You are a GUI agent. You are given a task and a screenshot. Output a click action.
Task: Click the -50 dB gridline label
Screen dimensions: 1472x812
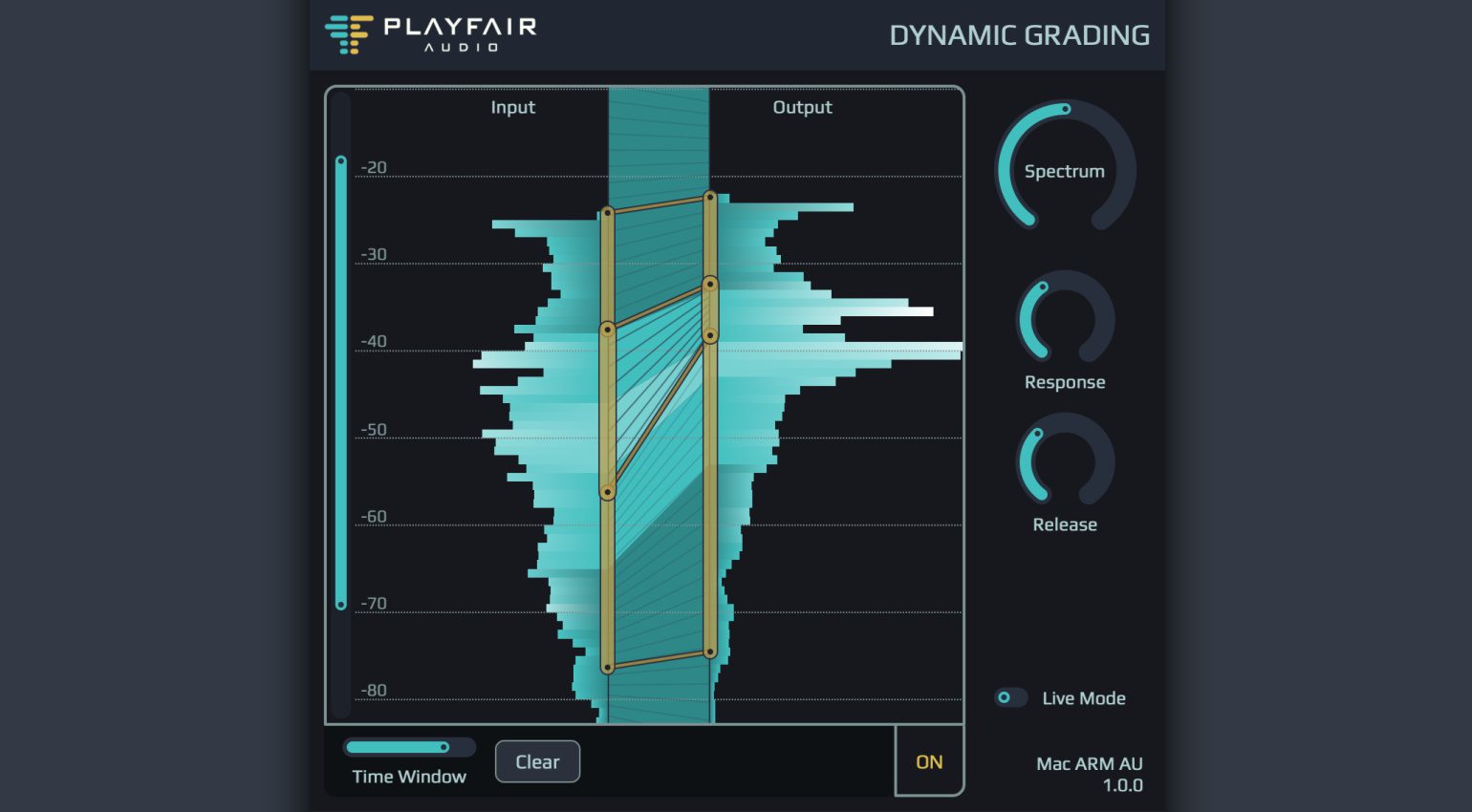(x=373, y=428)
